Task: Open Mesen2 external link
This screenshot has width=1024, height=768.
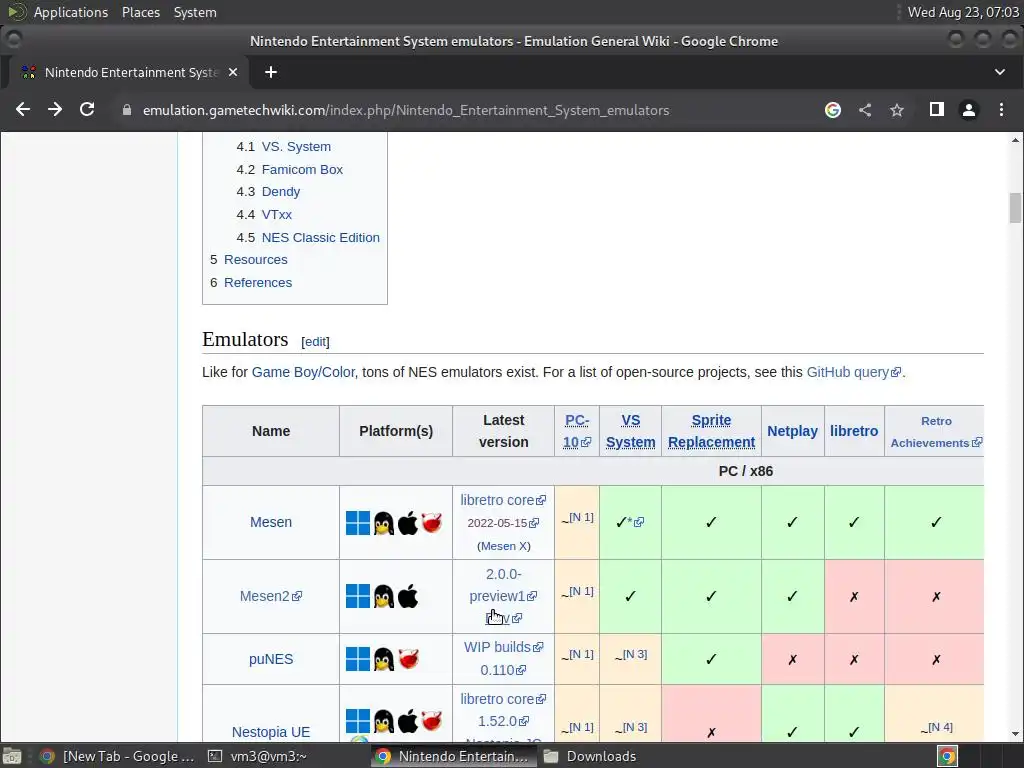Action: coord(270,596)
